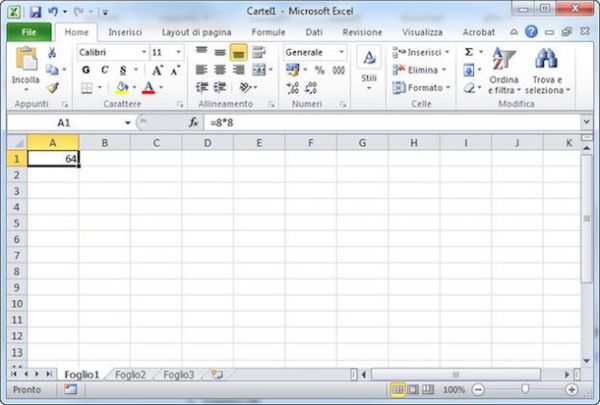Click the Fill down icon
Image resolution: width=600 pixels, height=405 pixels.
[469, 70]
